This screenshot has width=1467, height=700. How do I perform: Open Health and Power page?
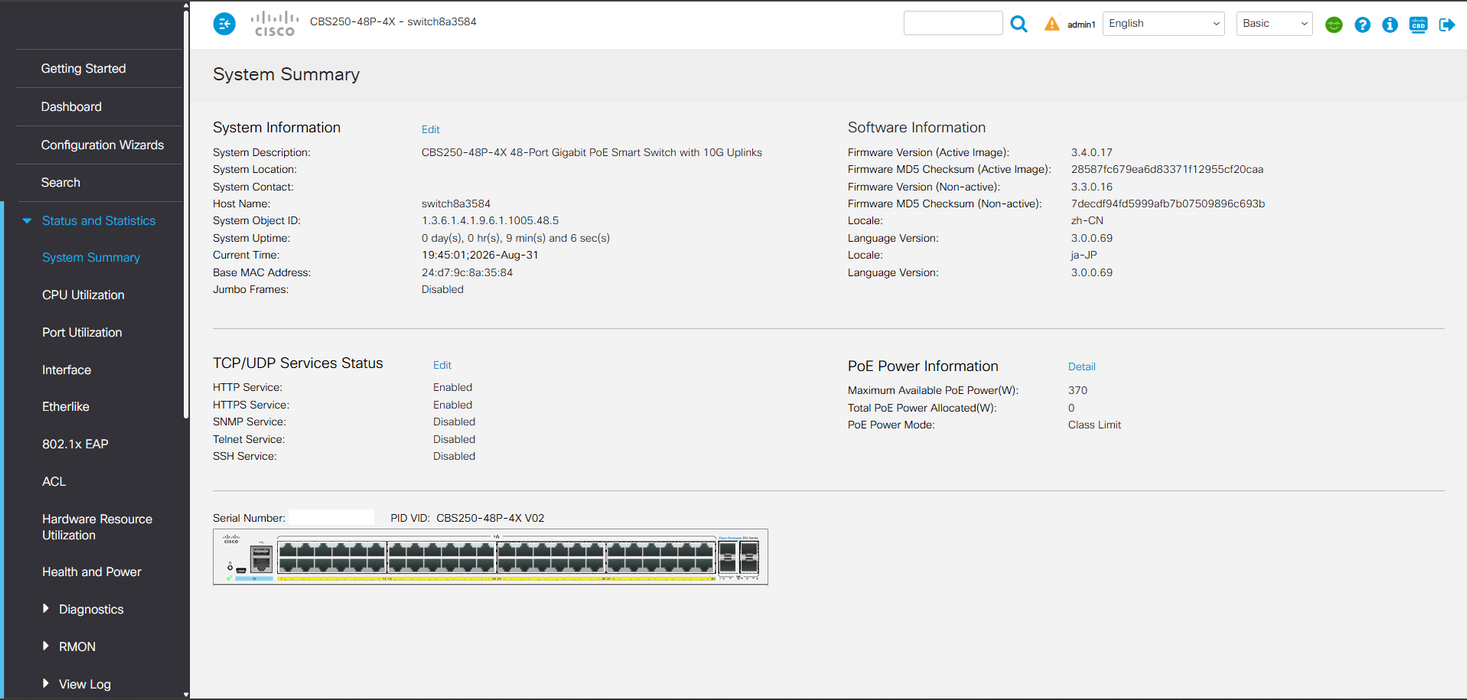coord(92,572)
